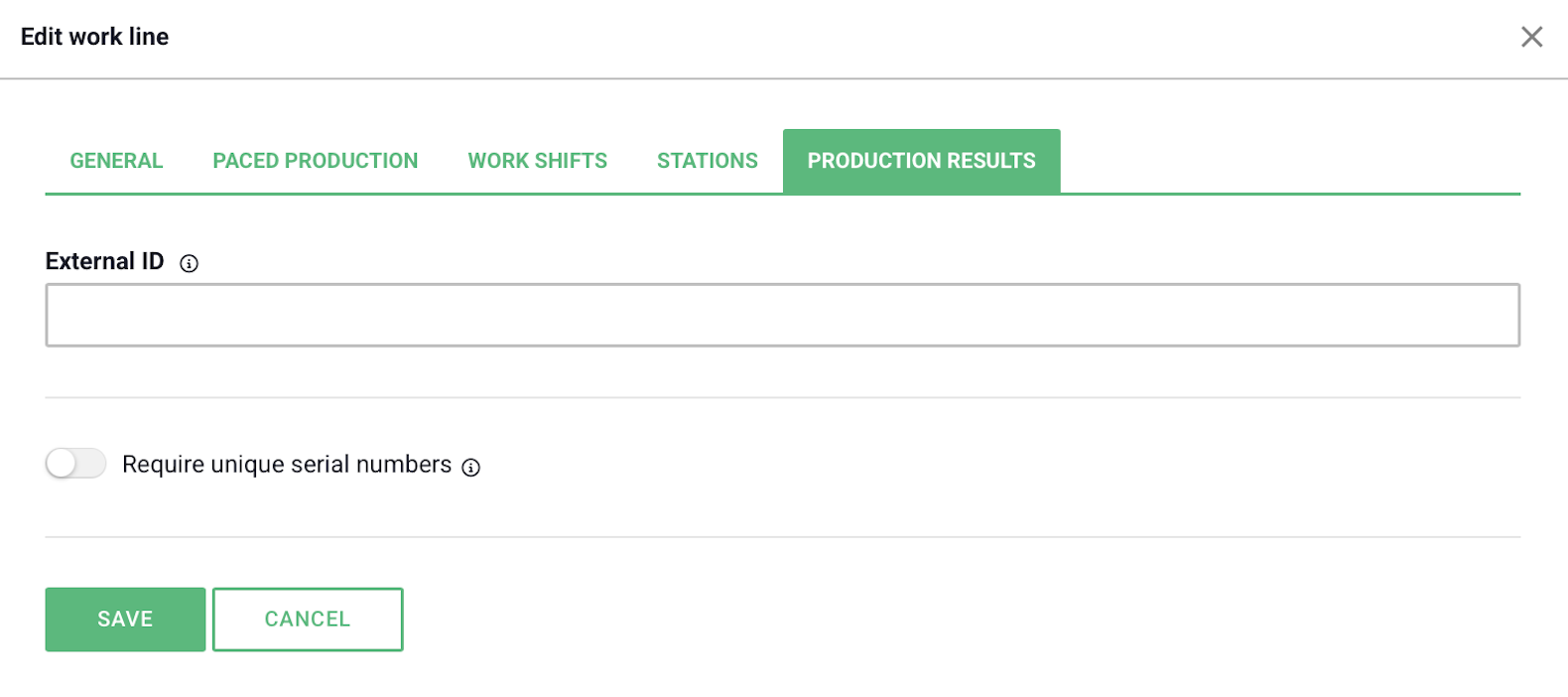The width and height of the screenshot is (1568, 697).
Task: Go to the Work Shifts tab
Action: [538, 161]
